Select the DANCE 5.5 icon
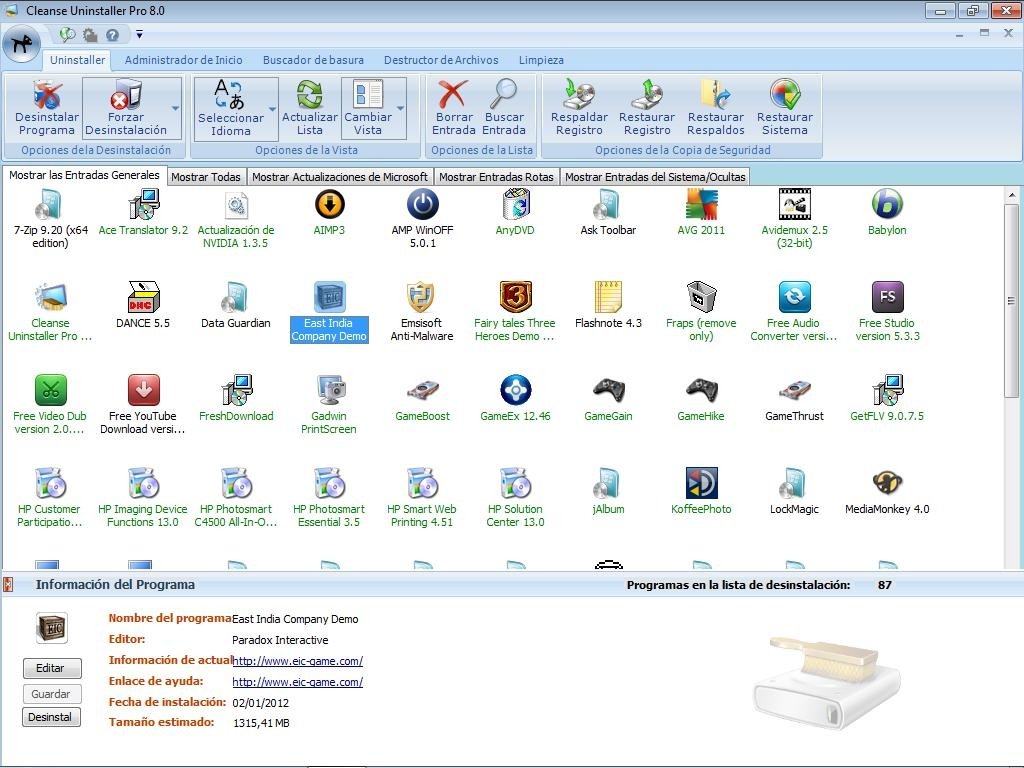Image resolution: width=1024 pixels, height=768 pixels. 143,297
